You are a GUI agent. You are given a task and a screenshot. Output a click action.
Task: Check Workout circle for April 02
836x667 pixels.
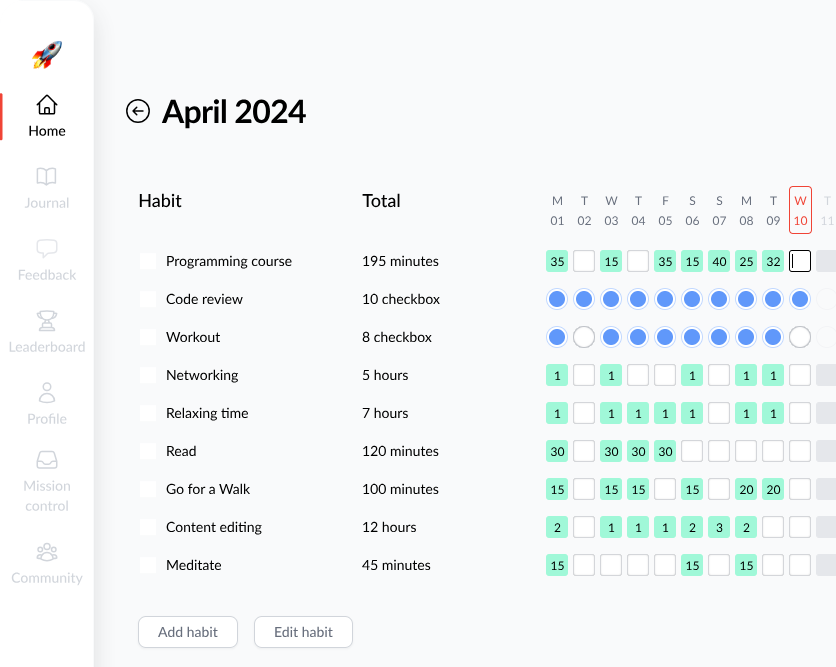tap(584, 337)
